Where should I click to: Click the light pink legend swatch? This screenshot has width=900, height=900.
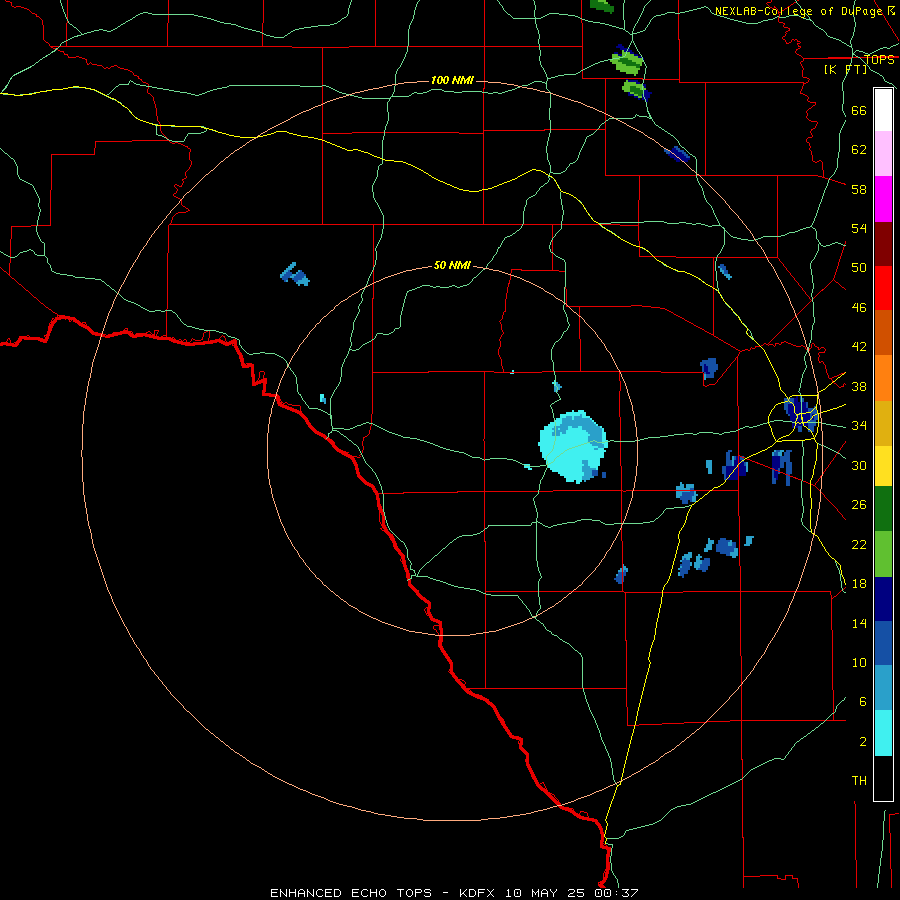click(883, 154)
